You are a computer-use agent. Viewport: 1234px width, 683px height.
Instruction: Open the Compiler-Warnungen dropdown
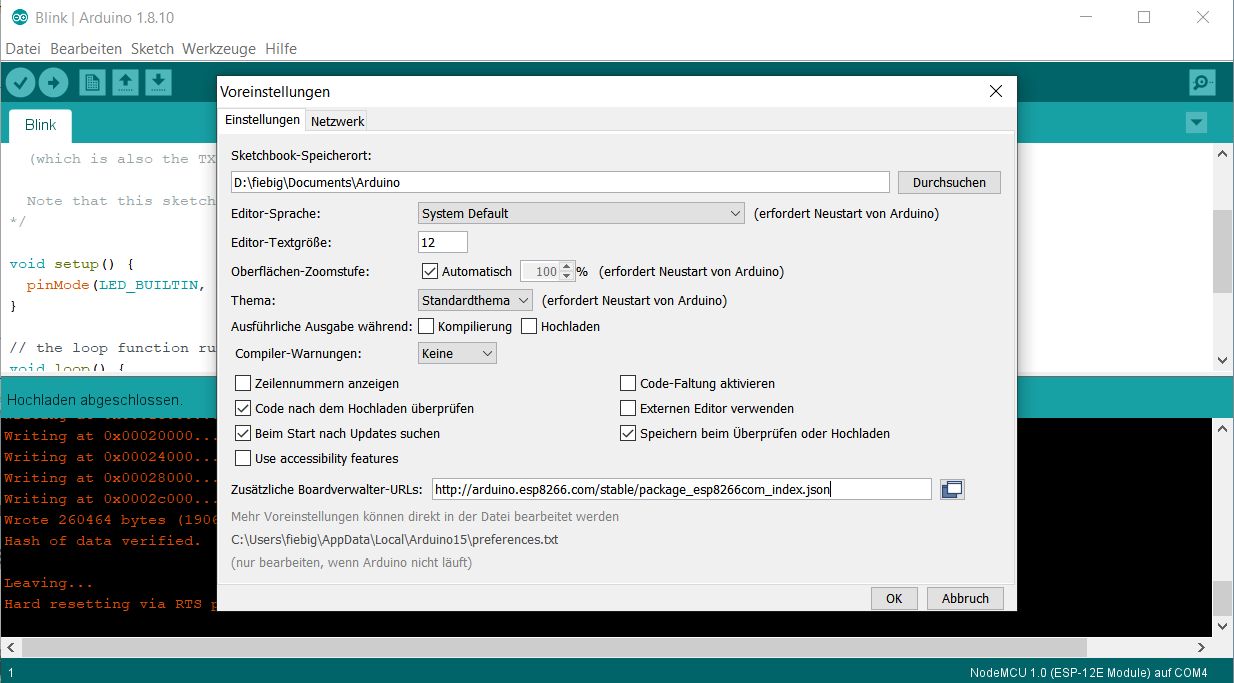[457, 353]
